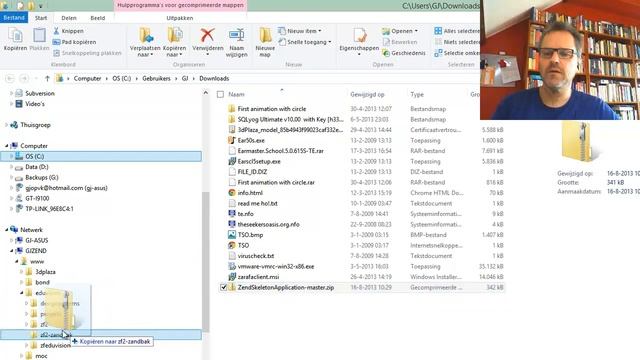
Task: Switch to the Delen ribbon tab
Action: pos(69,18)
